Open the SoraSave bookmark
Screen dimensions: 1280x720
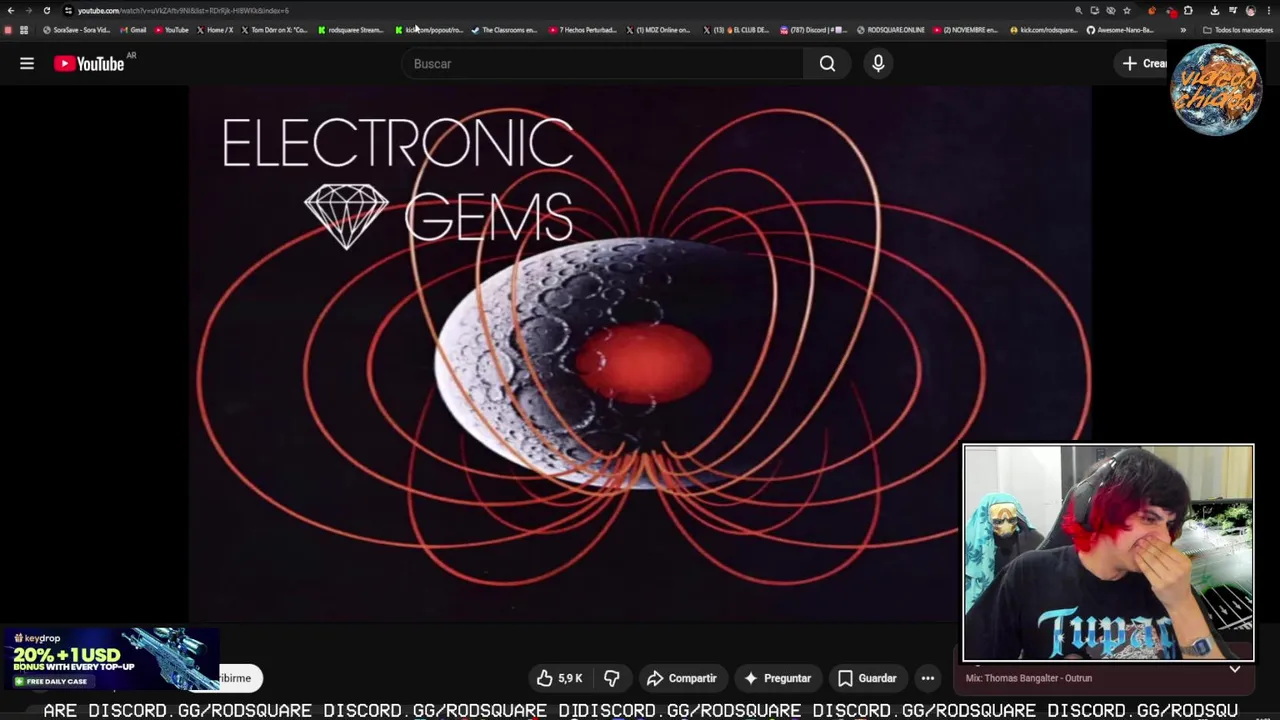[x=77, y=30]
